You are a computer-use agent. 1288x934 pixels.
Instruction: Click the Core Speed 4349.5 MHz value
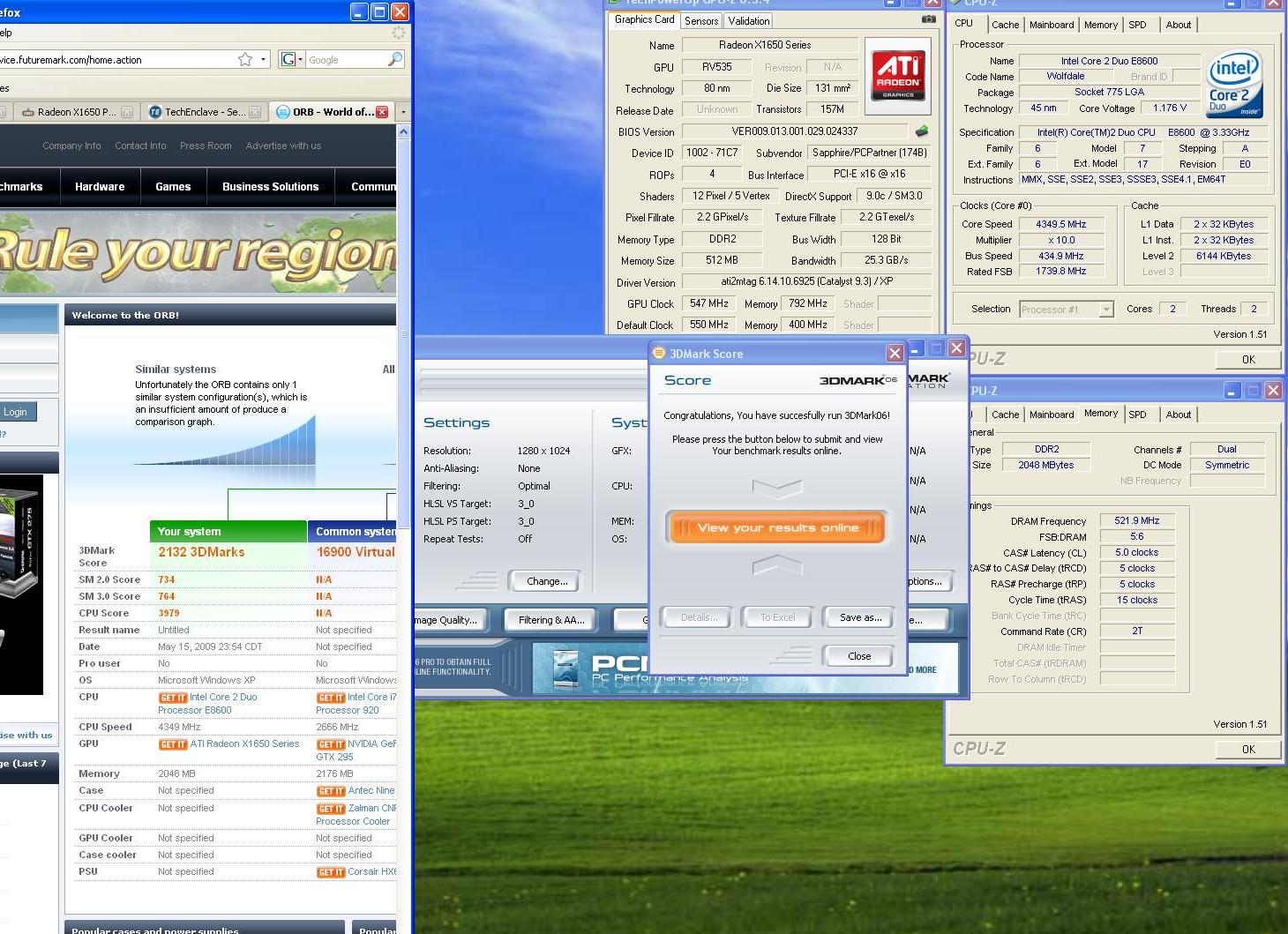coord(1060,224)
